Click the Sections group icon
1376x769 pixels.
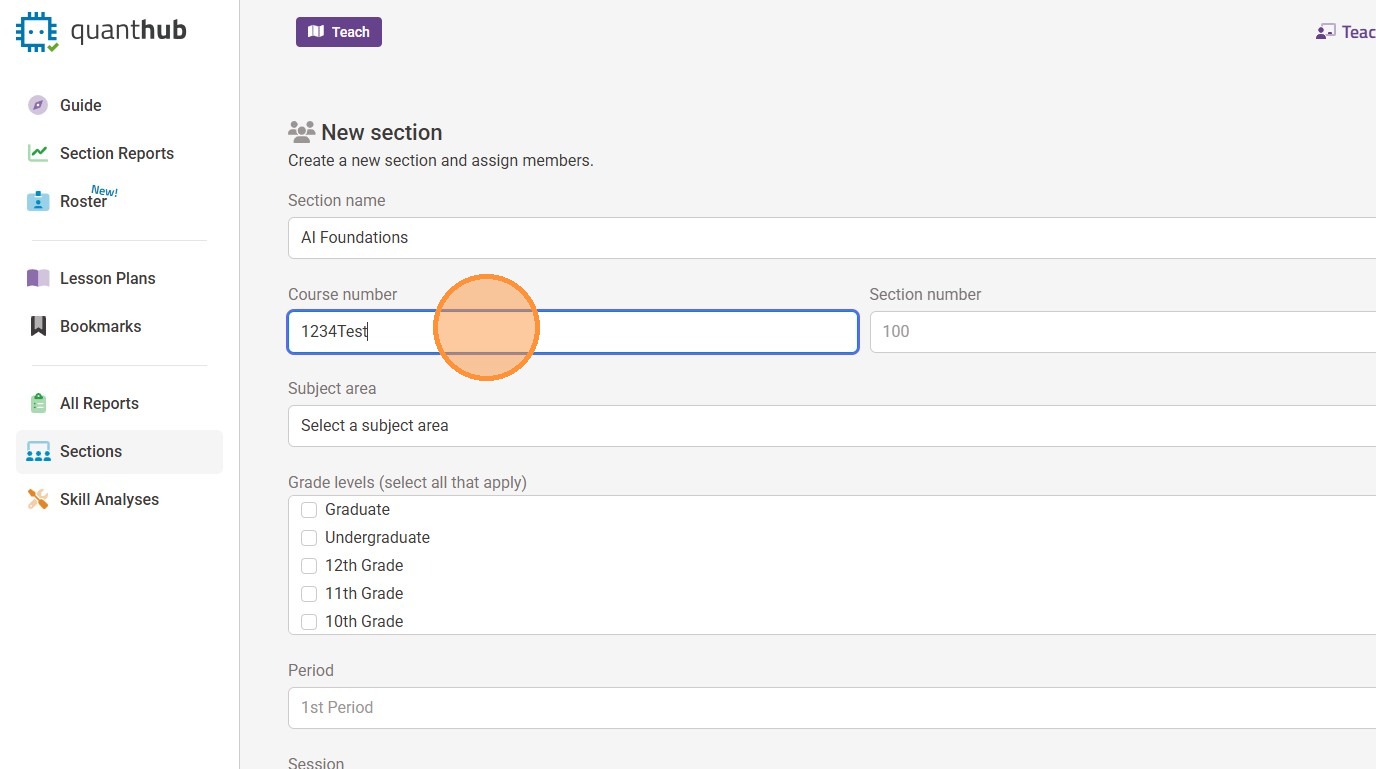pyautogui.click(x=38, y=452)
